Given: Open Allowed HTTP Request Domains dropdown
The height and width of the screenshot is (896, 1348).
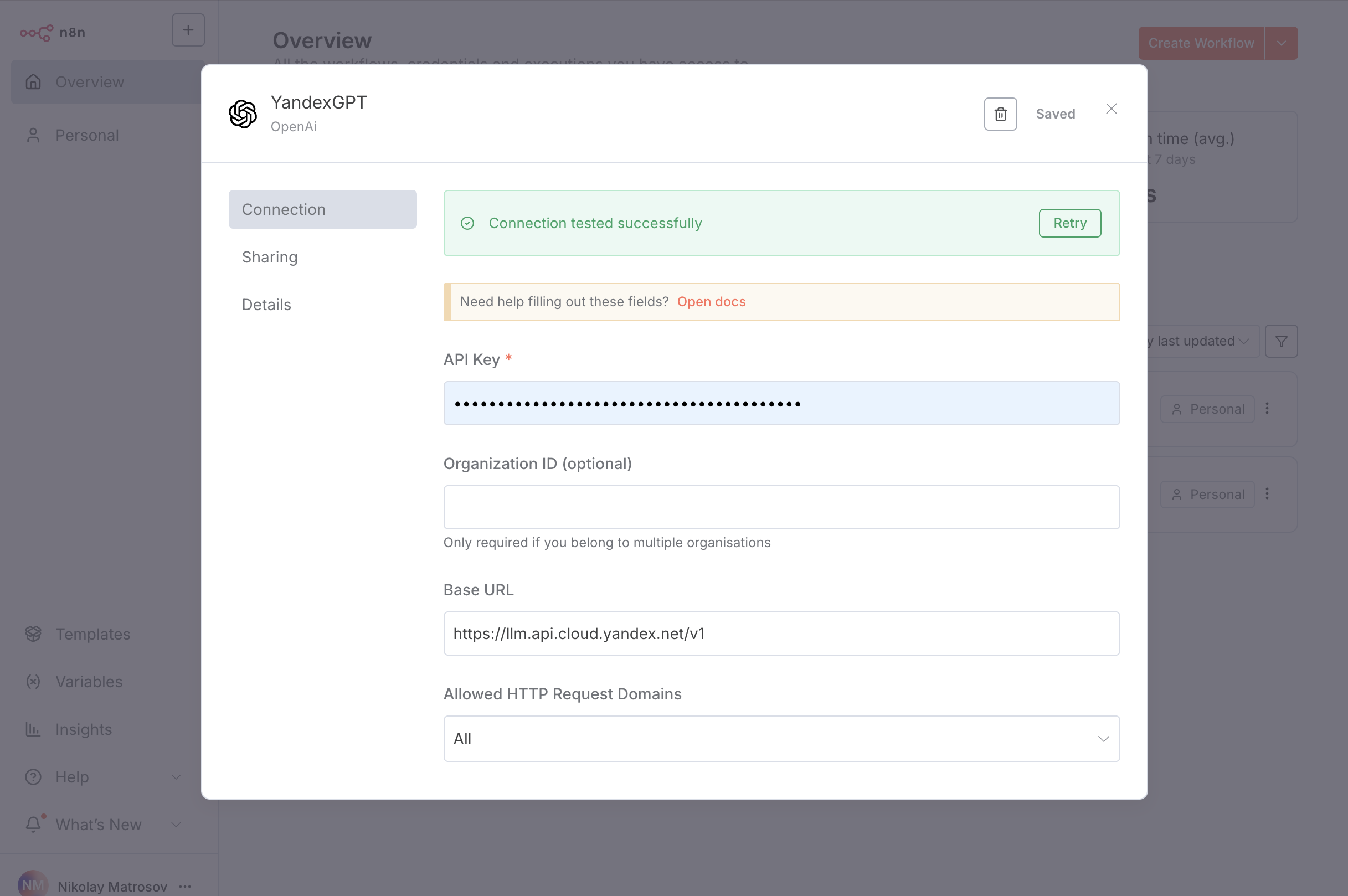Looking at the screenshot, I should pyautogui.click(x=781, y=739).
